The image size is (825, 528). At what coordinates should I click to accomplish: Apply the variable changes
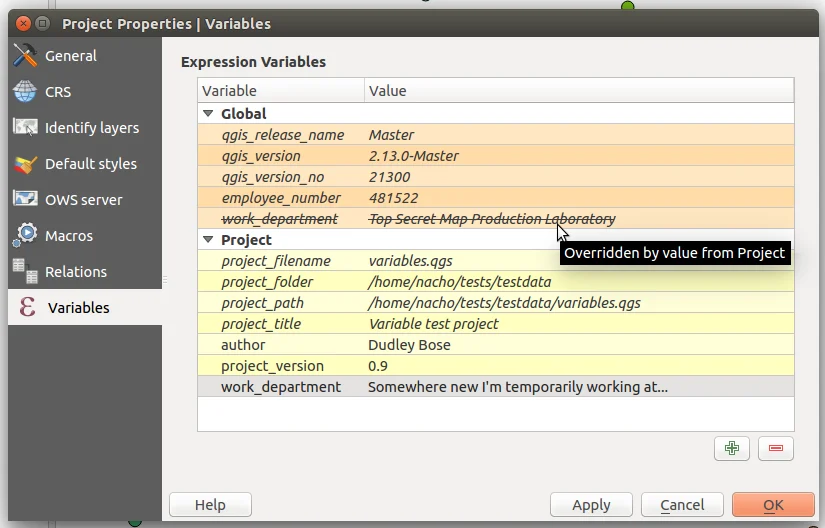click(x=591, y=505)
